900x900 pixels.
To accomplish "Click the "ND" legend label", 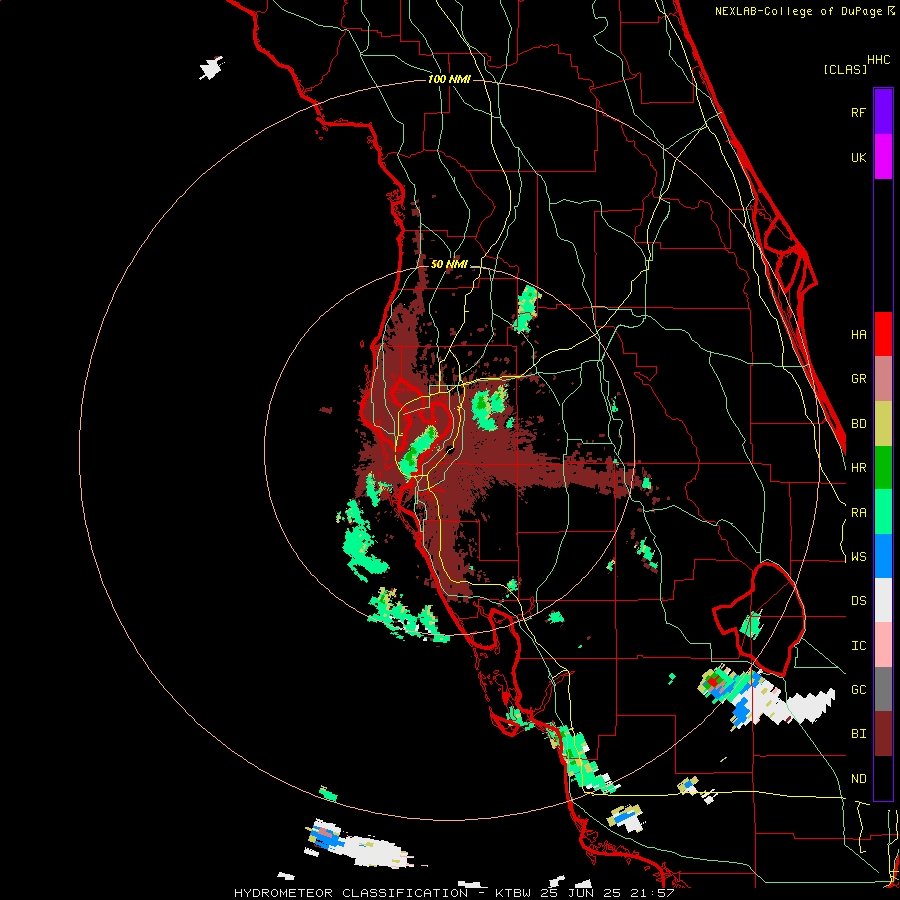I will (858, 779).
